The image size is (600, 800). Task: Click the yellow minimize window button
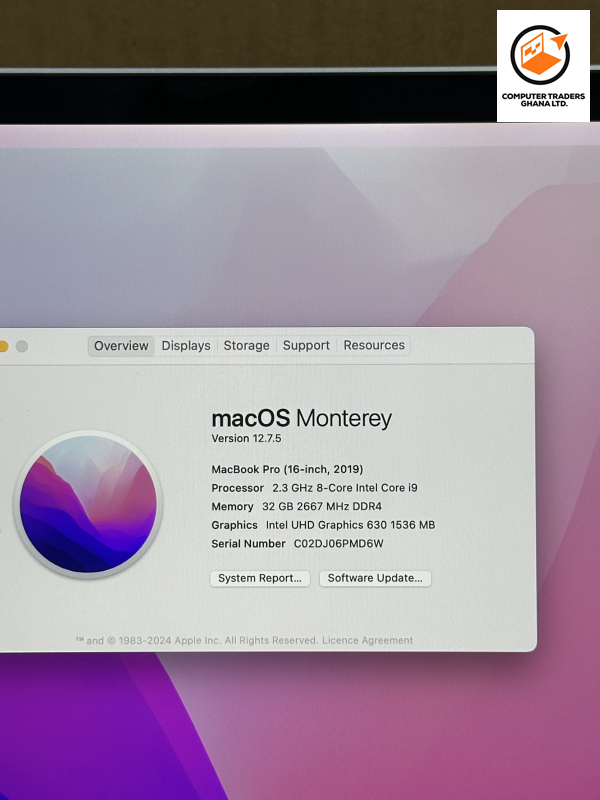pos(3,346)
